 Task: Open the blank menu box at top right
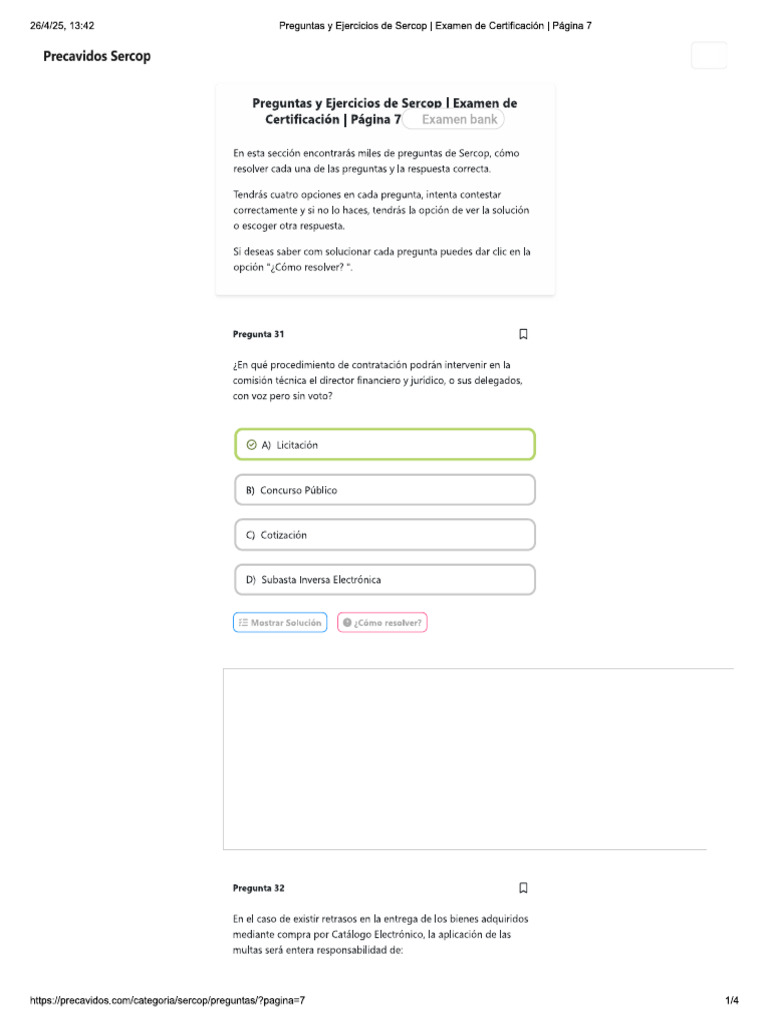tap(709, 56)
